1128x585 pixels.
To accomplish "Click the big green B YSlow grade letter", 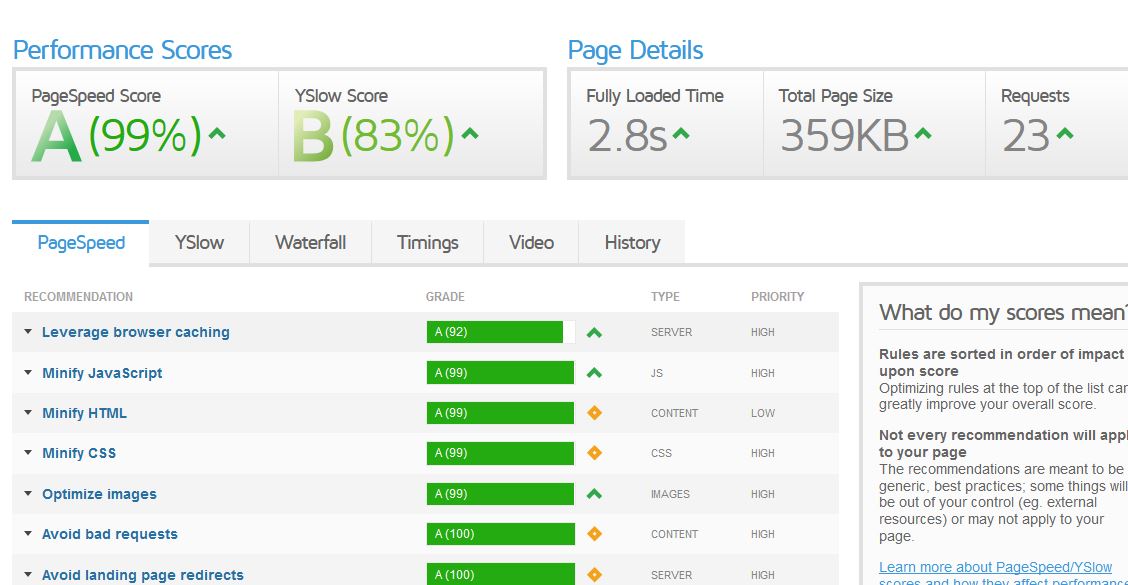I will point(313,136).
